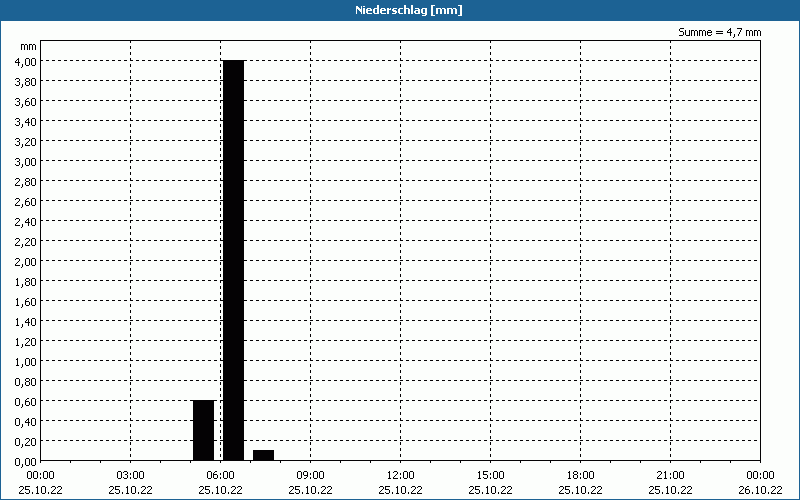Click the '12:00' time label on x-axis
Viewport: 800px width, 500px height.
pos(401,476)
